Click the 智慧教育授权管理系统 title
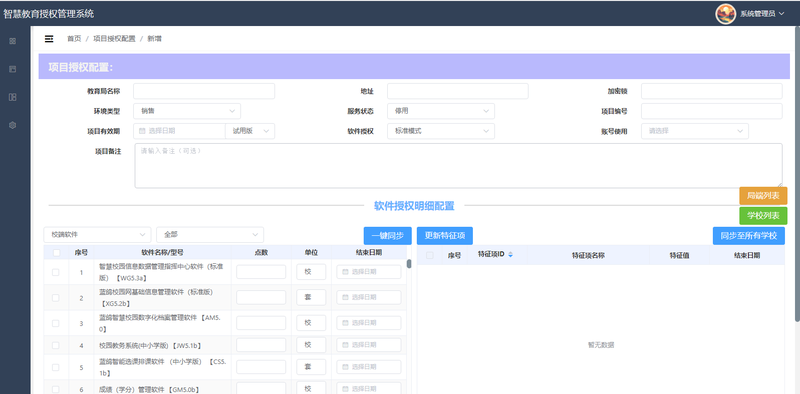Viewport: 800px width, 394px height. tap(49, 14)
